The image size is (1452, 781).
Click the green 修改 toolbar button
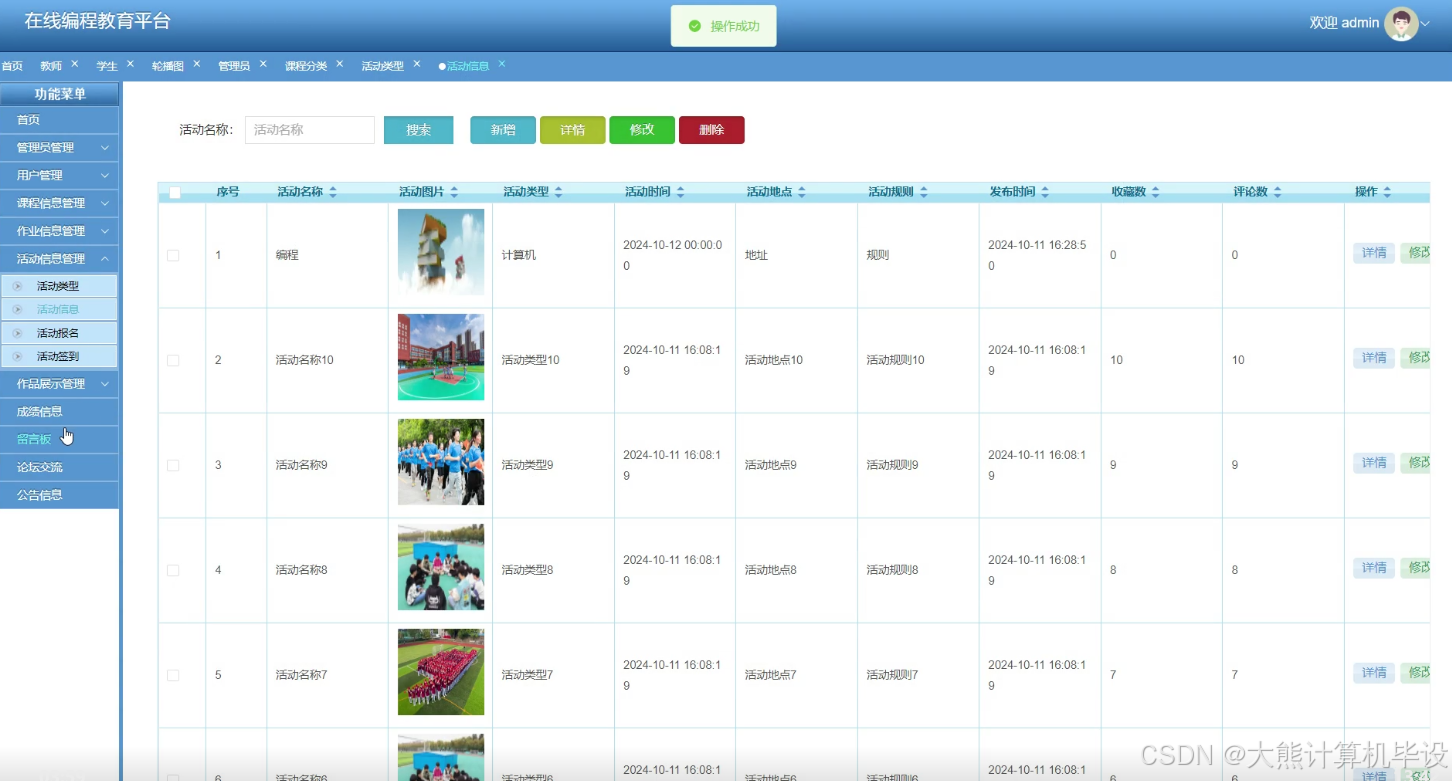tap(642, 130)
